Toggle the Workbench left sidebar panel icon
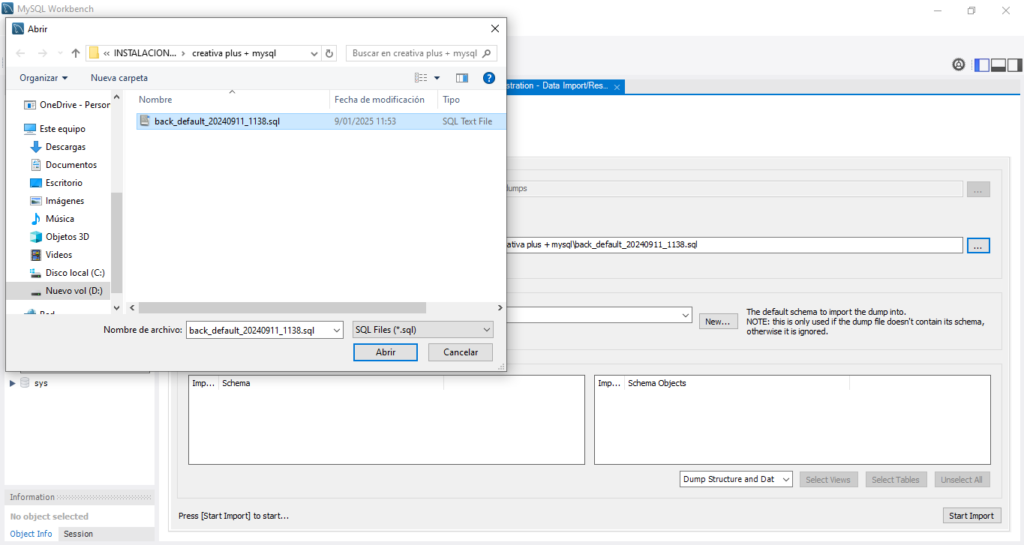This screenshot has height=545, width=1024. pyautogui.click(x=982, y=65)
